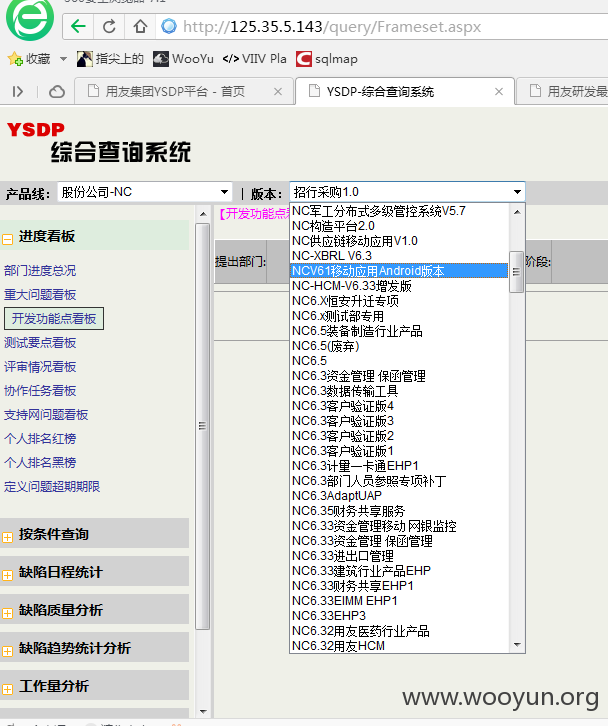Select the YSDP-综合查询系统 tab
Image resolution: width=608 pixels, height=726 pixels.
coord(404,92)
